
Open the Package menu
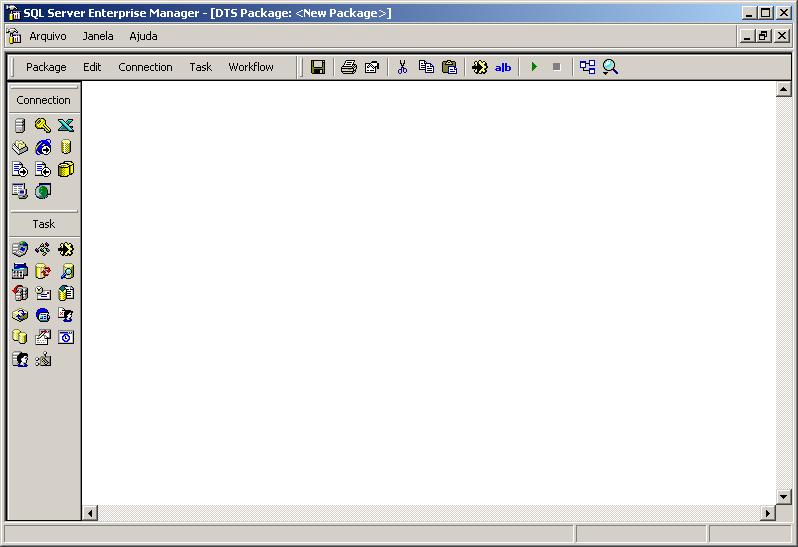click(46, 67)
